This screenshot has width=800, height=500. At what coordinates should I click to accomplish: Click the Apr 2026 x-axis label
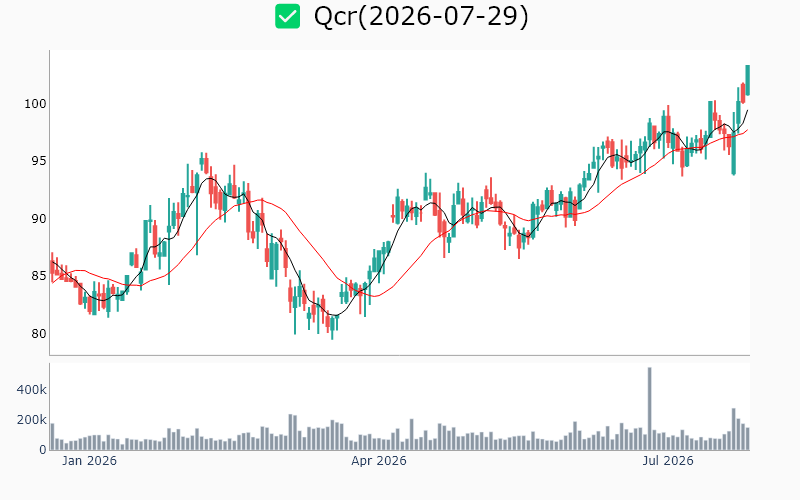tap(379, 461)
